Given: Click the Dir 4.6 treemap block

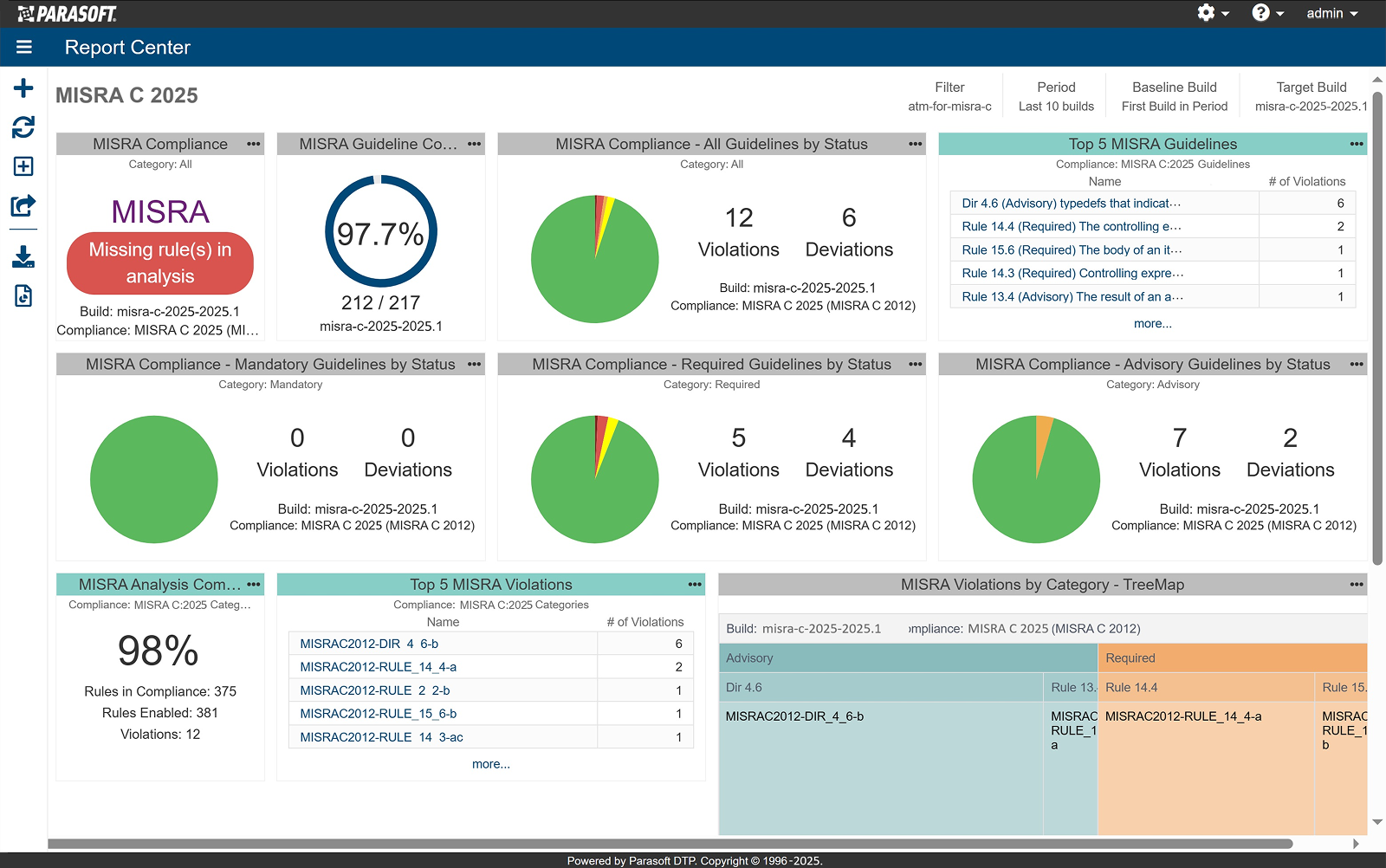Looking at the screenshot, I should [881, 768].
